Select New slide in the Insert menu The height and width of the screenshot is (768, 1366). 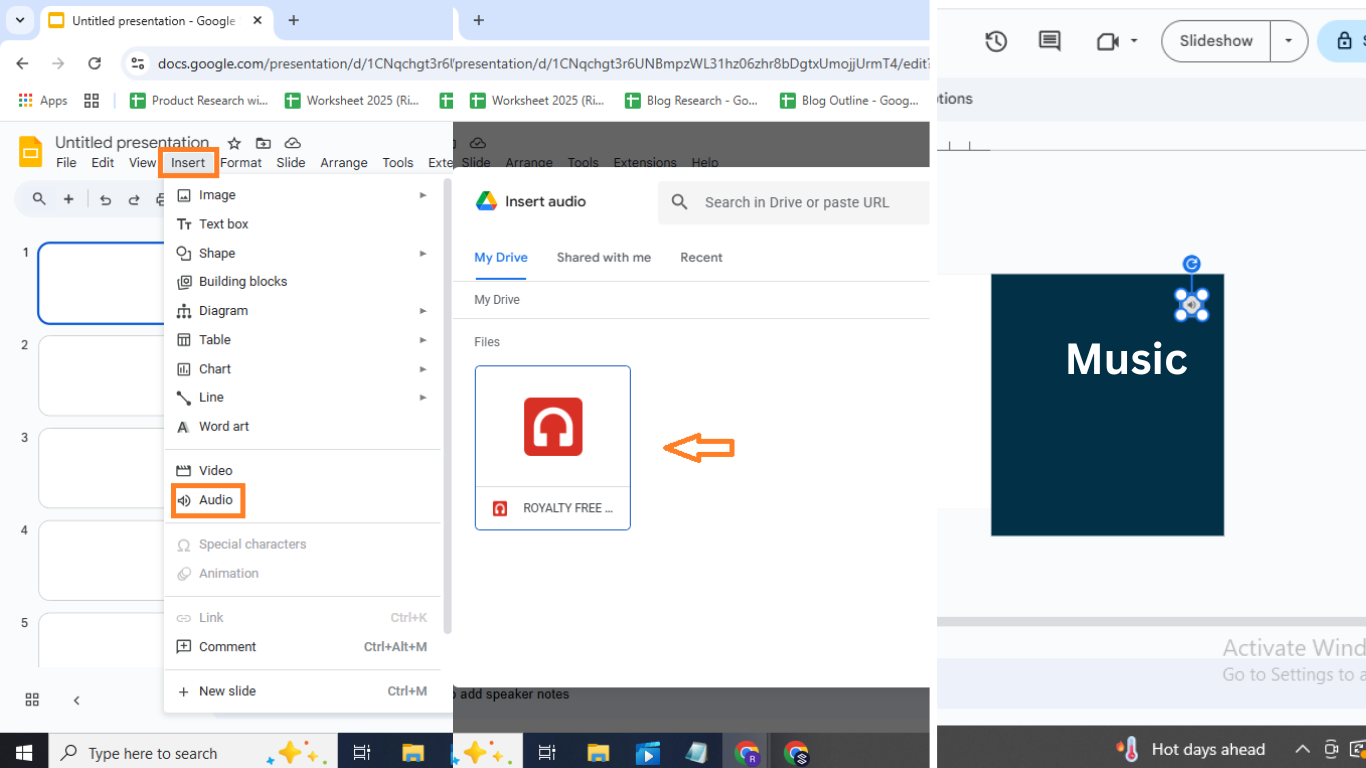tap(227, 691)
